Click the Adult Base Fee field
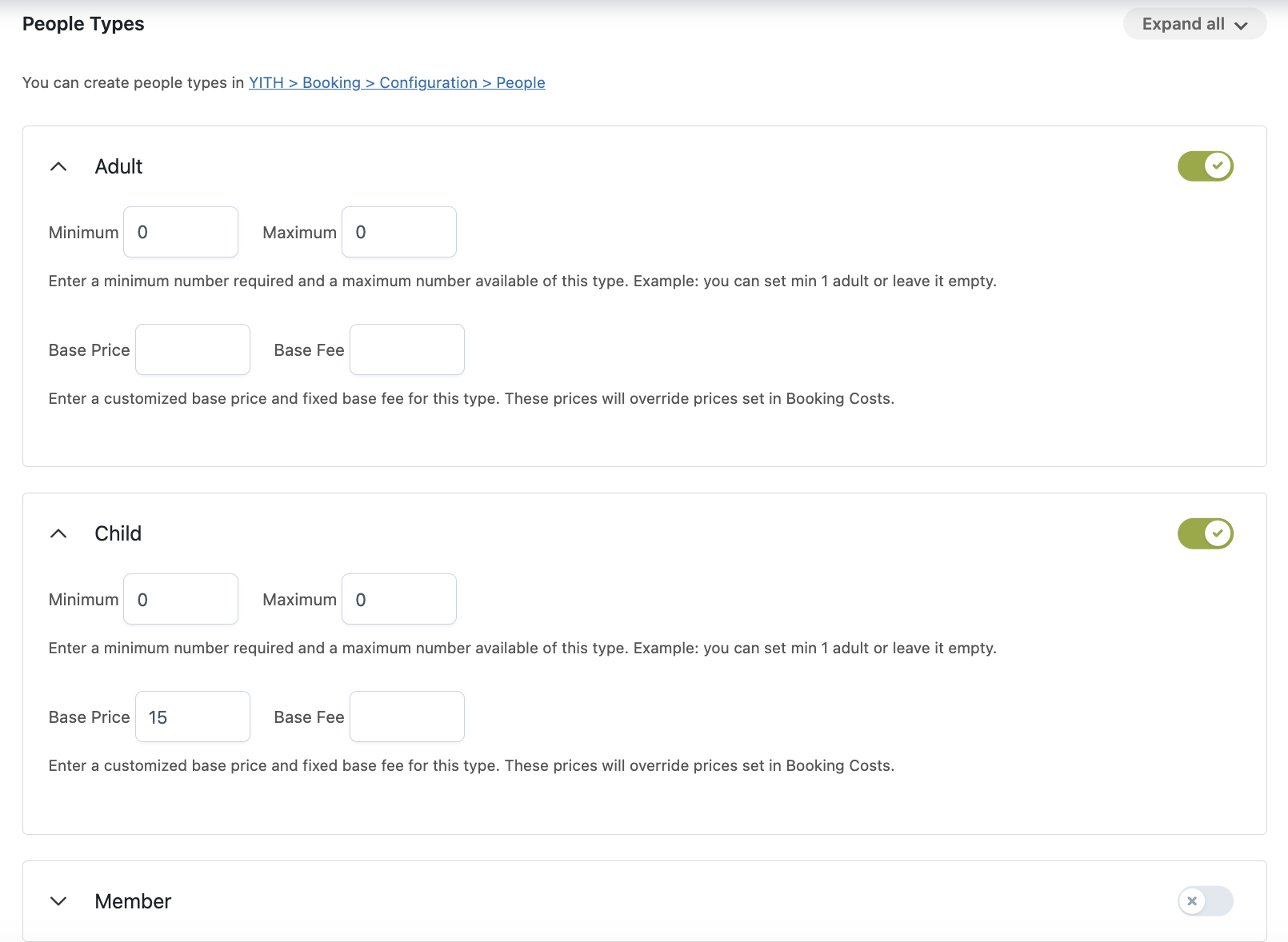Viewport: 1288px width, 942px height. click(407, 349)
